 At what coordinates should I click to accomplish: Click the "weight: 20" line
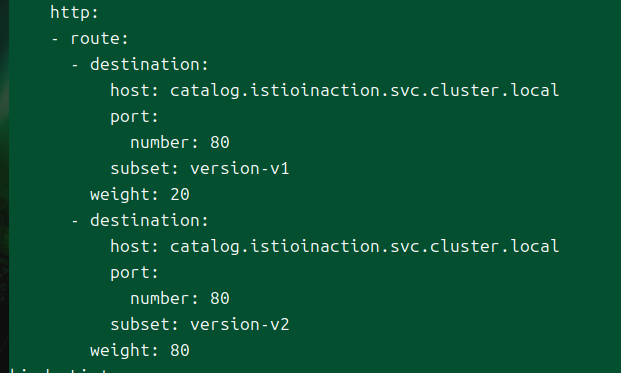point(140,195)
